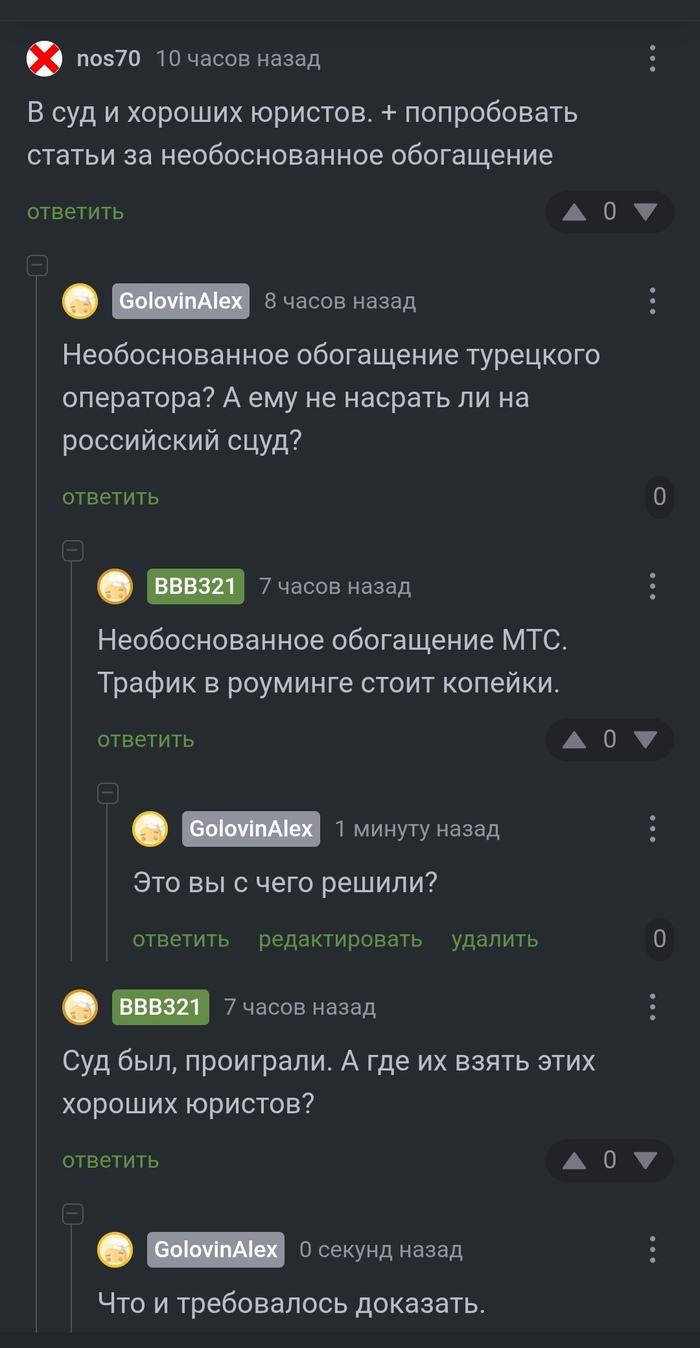Screen dimensions: 700x1348
Task: Open the options menu on BBB321's roaming comment
Action: 655,587
